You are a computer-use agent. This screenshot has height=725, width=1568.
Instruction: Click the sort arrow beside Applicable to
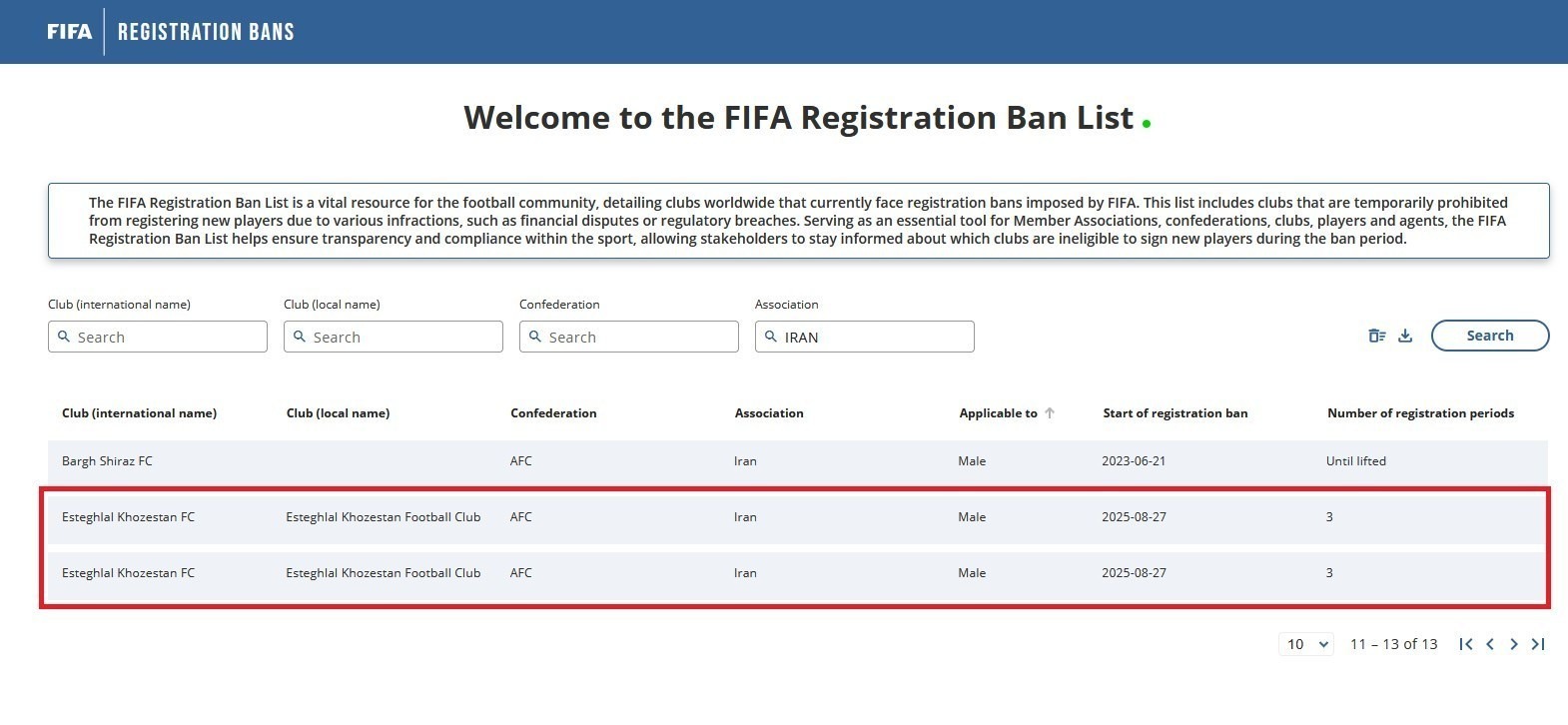tap(1050, 413)
